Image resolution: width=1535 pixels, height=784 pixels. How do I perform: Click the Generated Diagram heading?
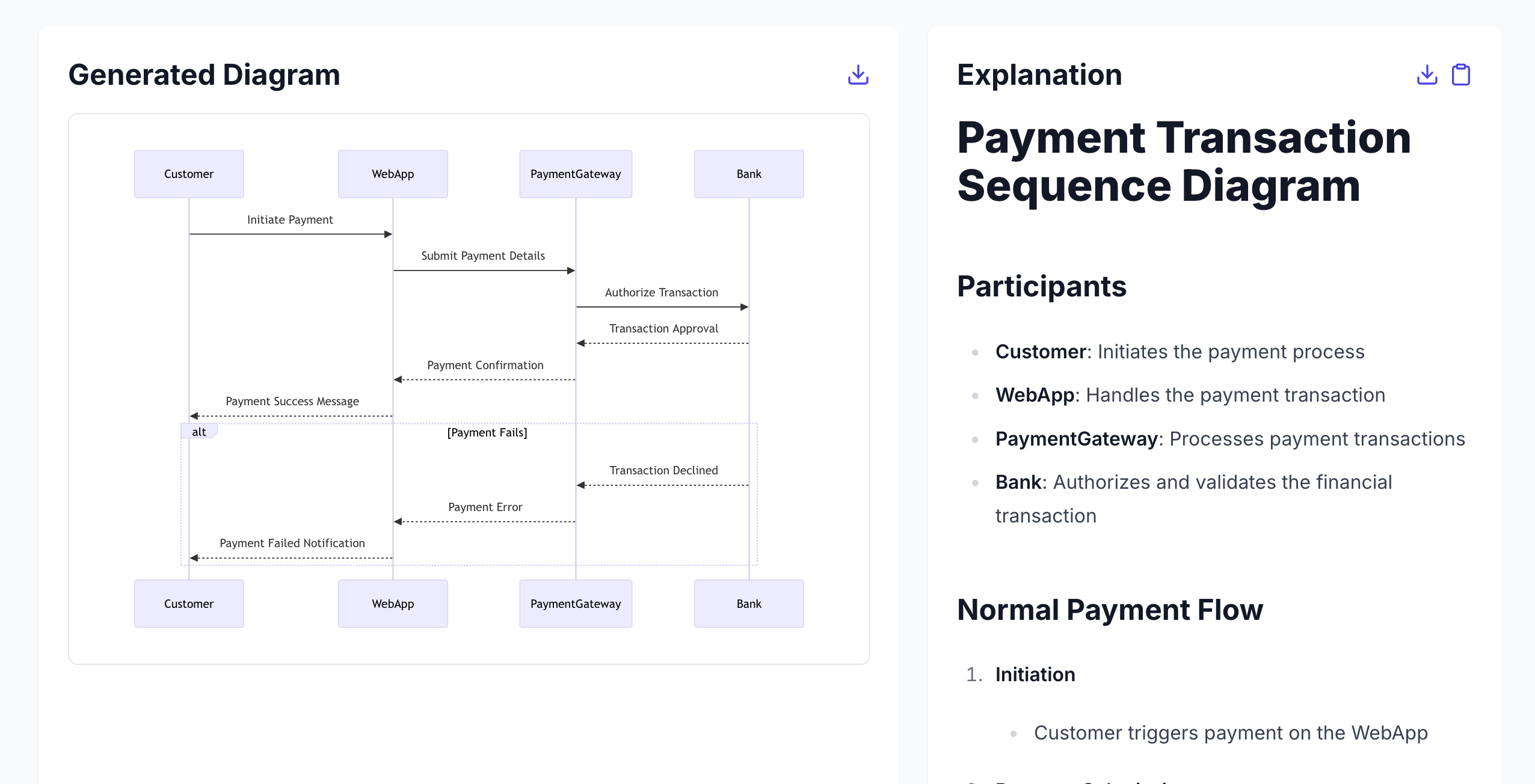204,75
